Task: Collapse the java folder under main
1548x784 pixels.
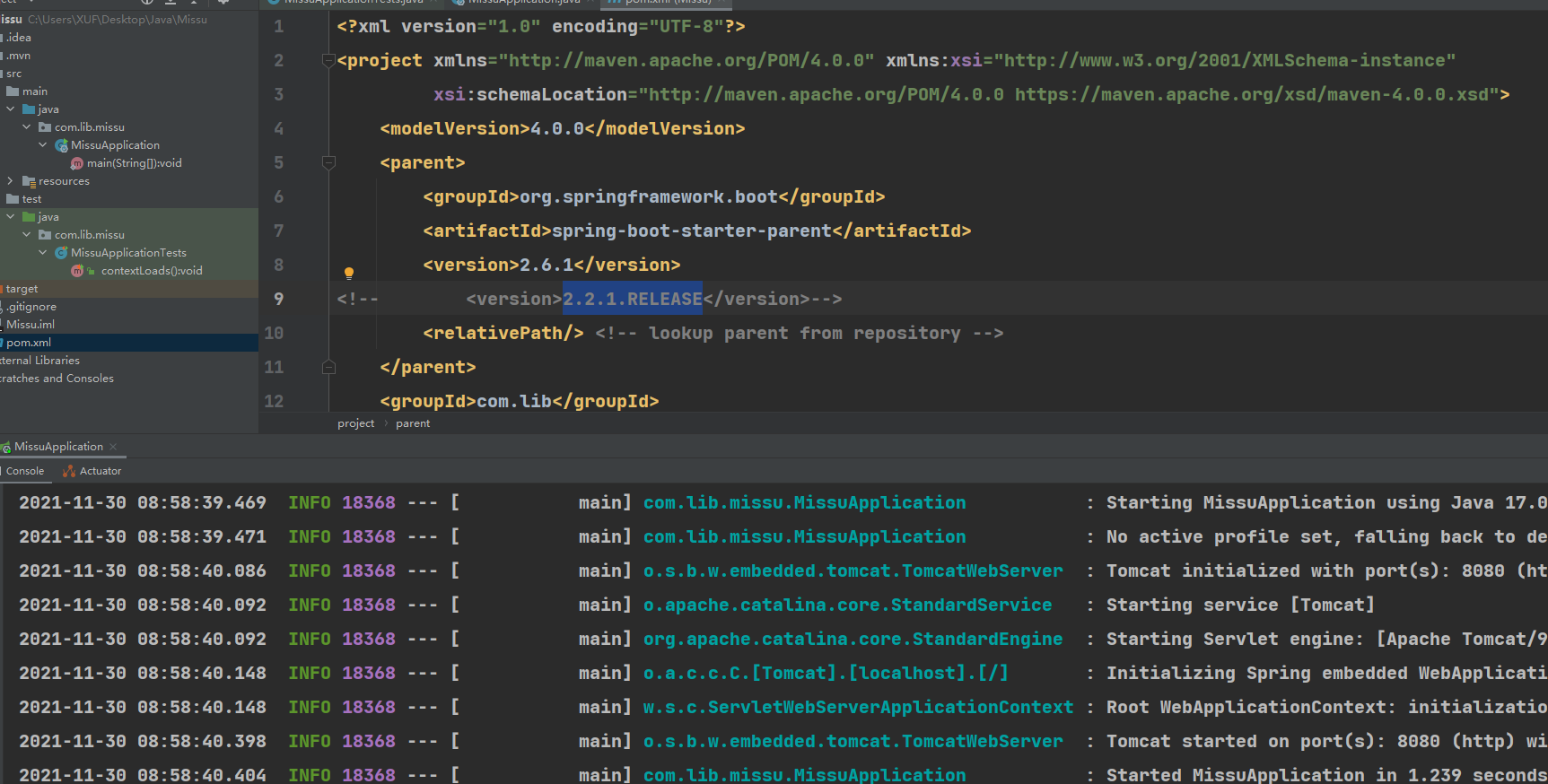Action: (11, 109)
